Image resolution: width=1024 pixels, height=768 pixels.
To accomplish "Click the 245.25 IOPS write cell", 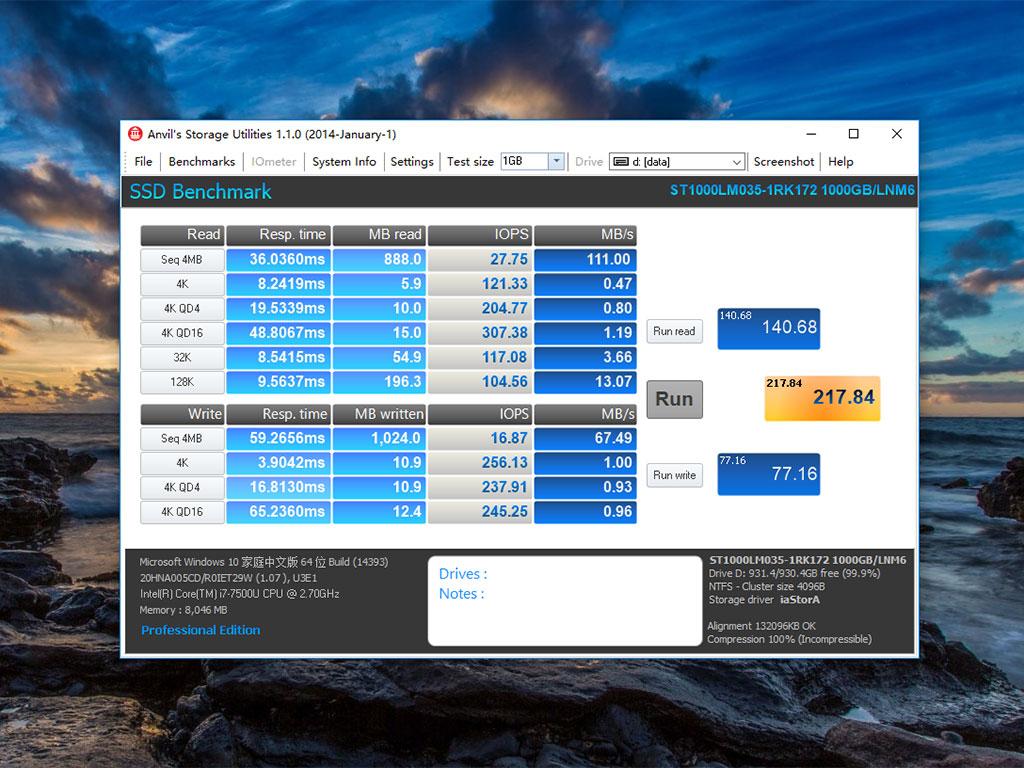I will pyautogui.click(x=480, y=512).
